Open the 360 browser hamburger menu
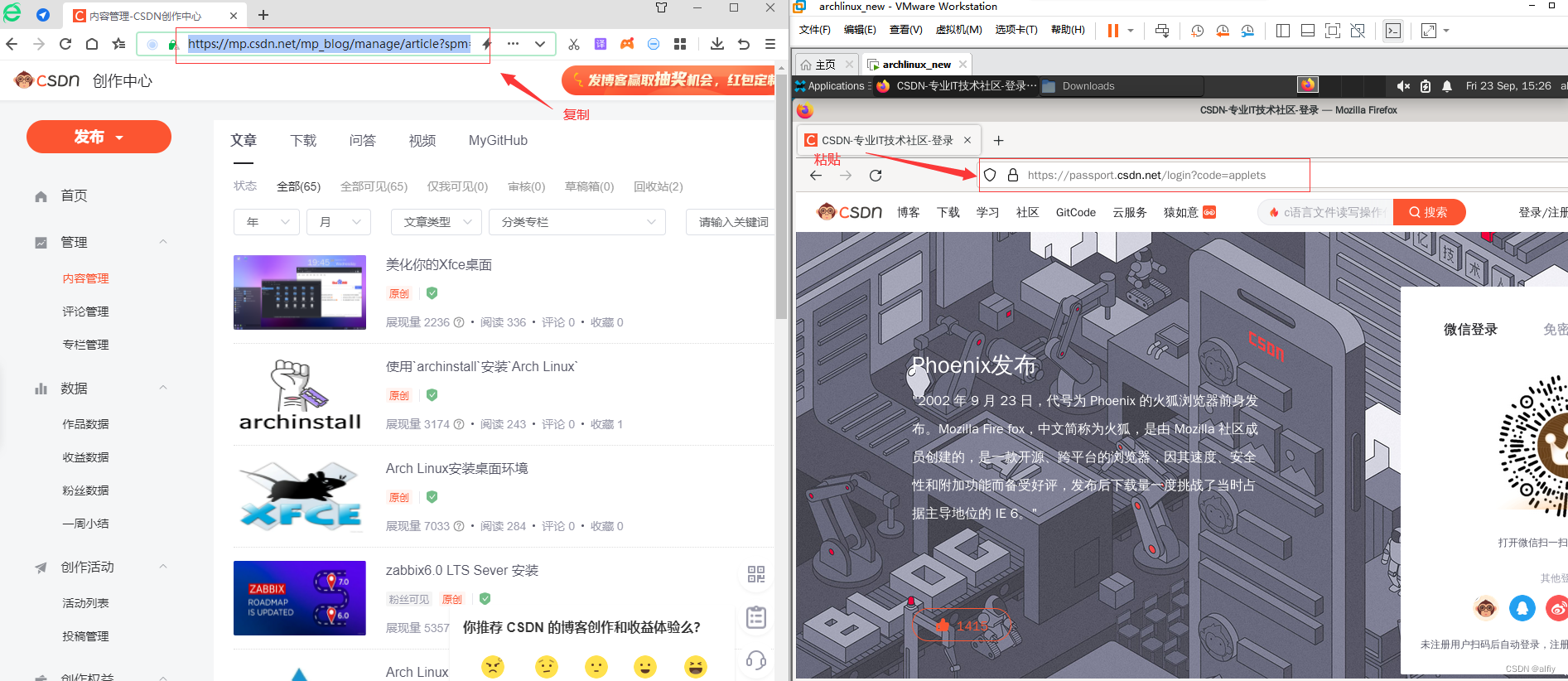The height and width of the screenshot is (681, 1568). pyautogui.click(x=770, y=44)
